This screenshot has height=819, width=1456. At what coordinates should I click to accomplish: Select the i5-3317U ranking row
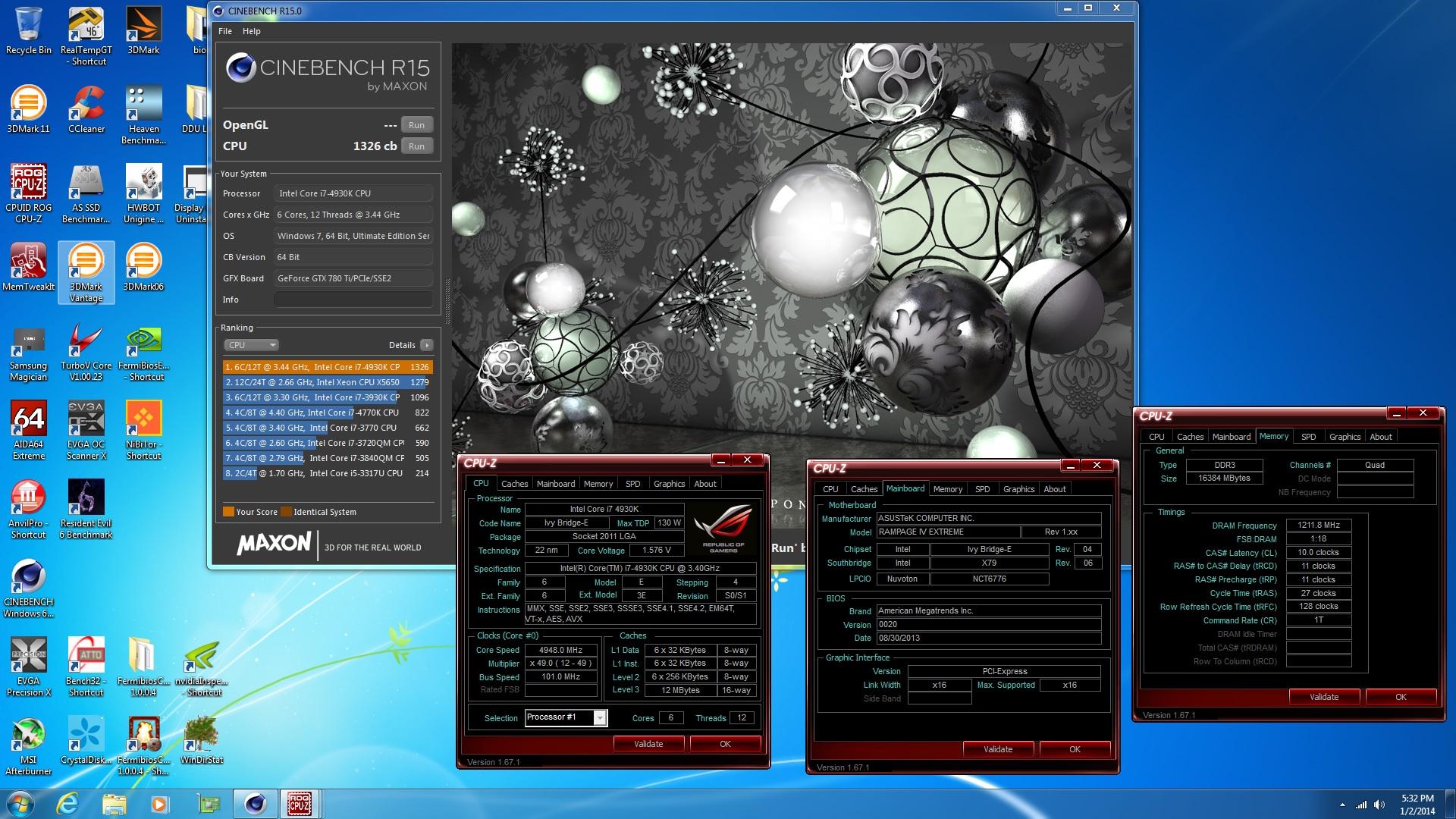click(327, 473)
